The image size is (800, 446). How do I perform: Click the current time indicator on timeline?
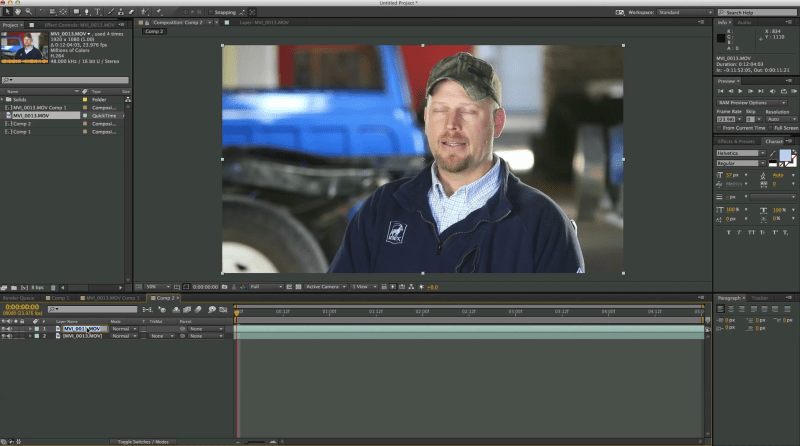237,311
